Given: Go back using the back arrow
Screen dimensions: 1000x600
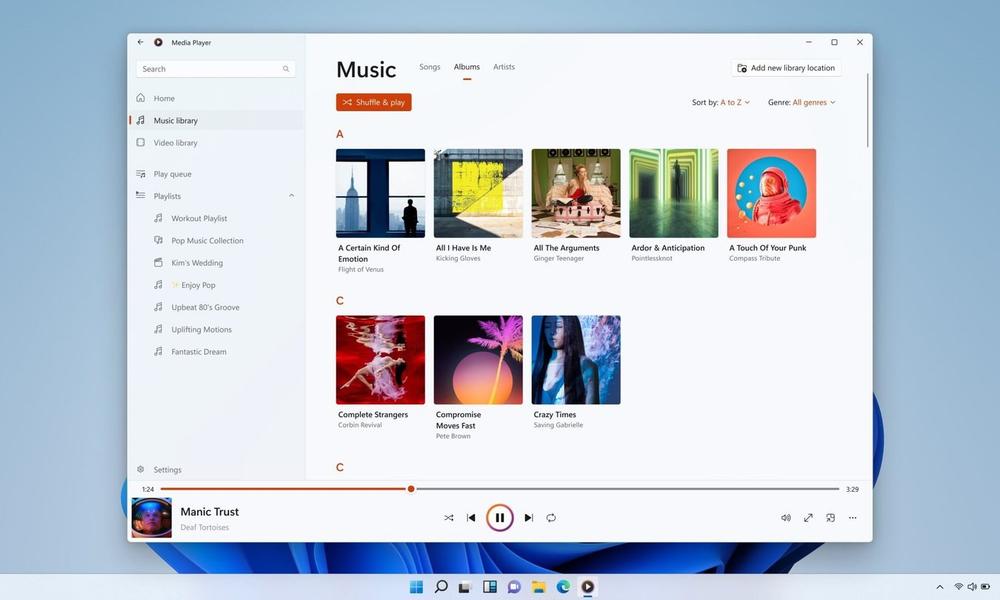Looking at the screenshot, I should tap(140, 42).
